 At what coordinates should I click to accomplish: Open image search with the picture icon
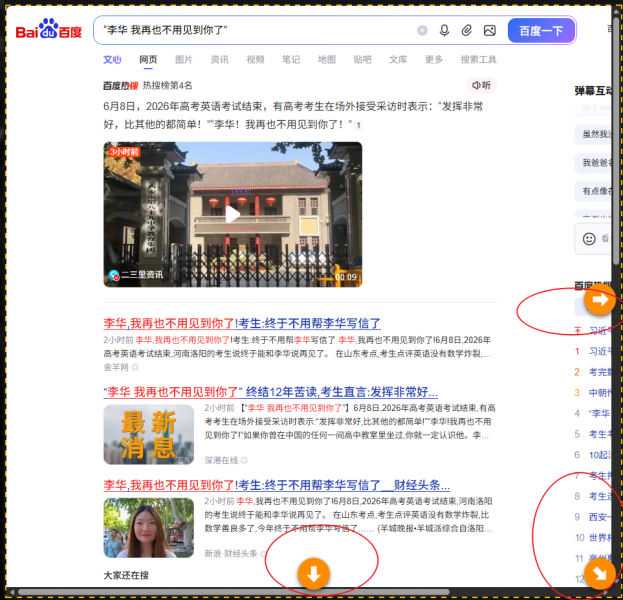click(x=490, y=30)
